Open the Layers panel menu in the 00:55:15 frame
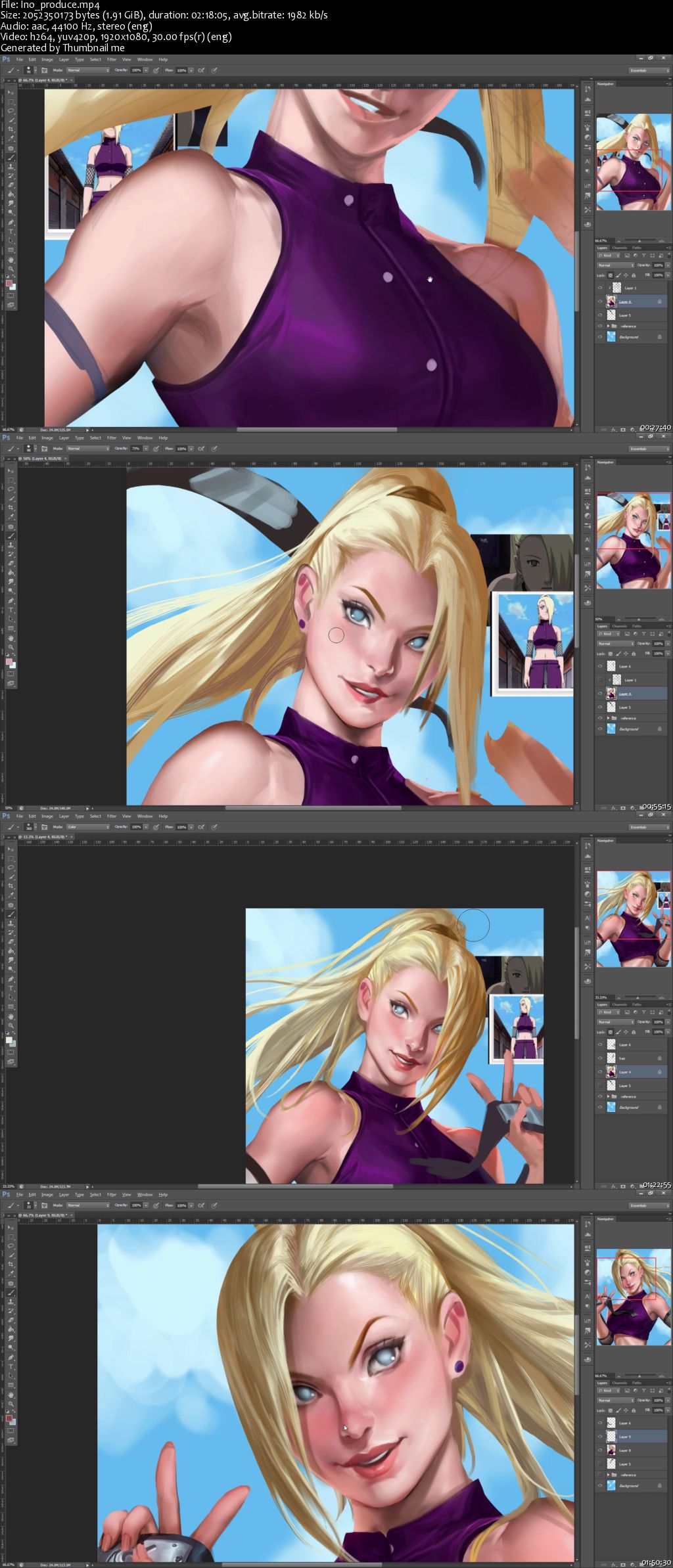 [x=668, y=626]
